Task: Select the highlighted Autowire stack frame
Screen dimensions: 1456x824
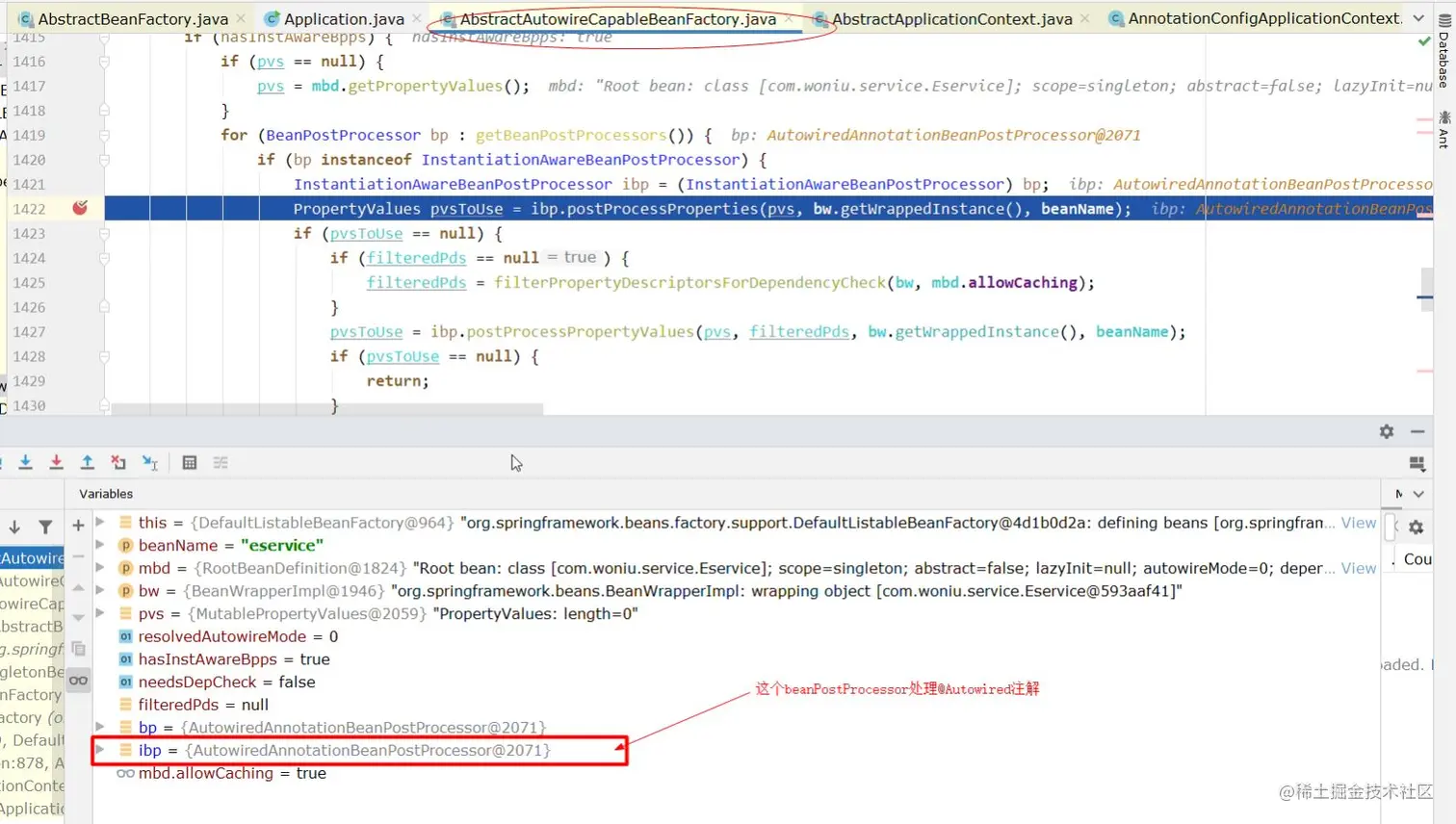Action: 32,558
